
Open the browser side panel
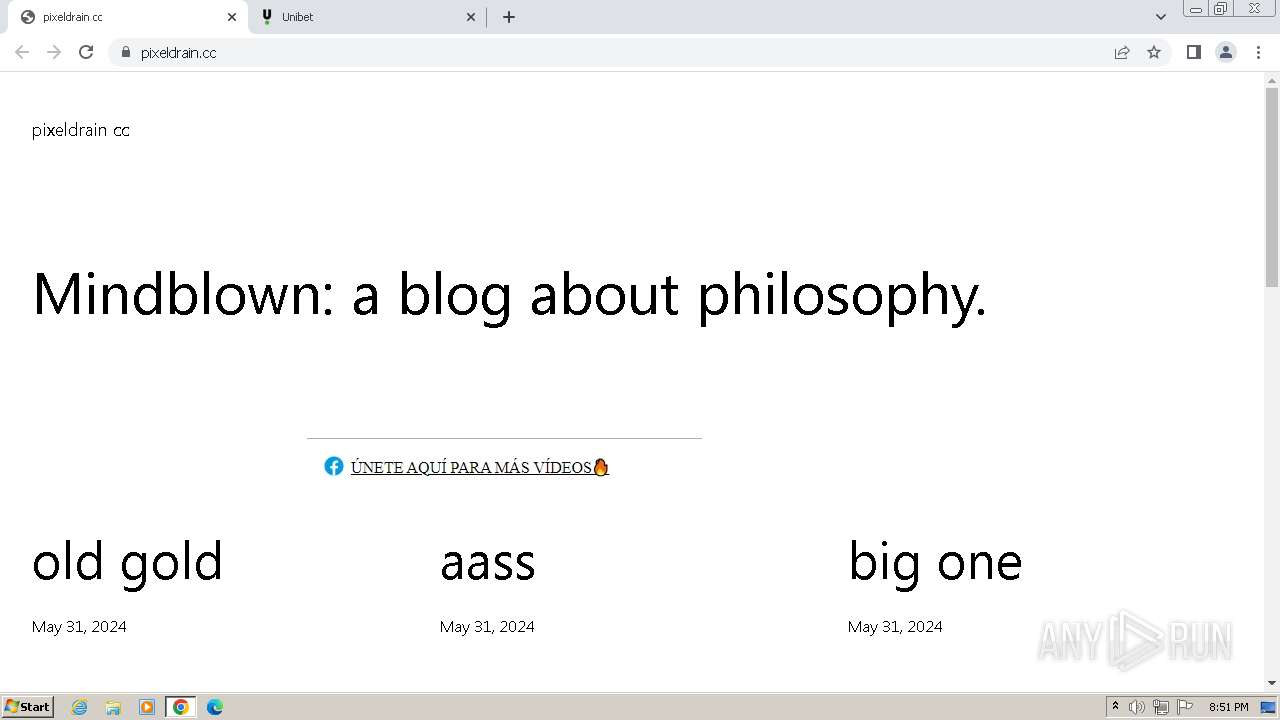[1193, 52]
